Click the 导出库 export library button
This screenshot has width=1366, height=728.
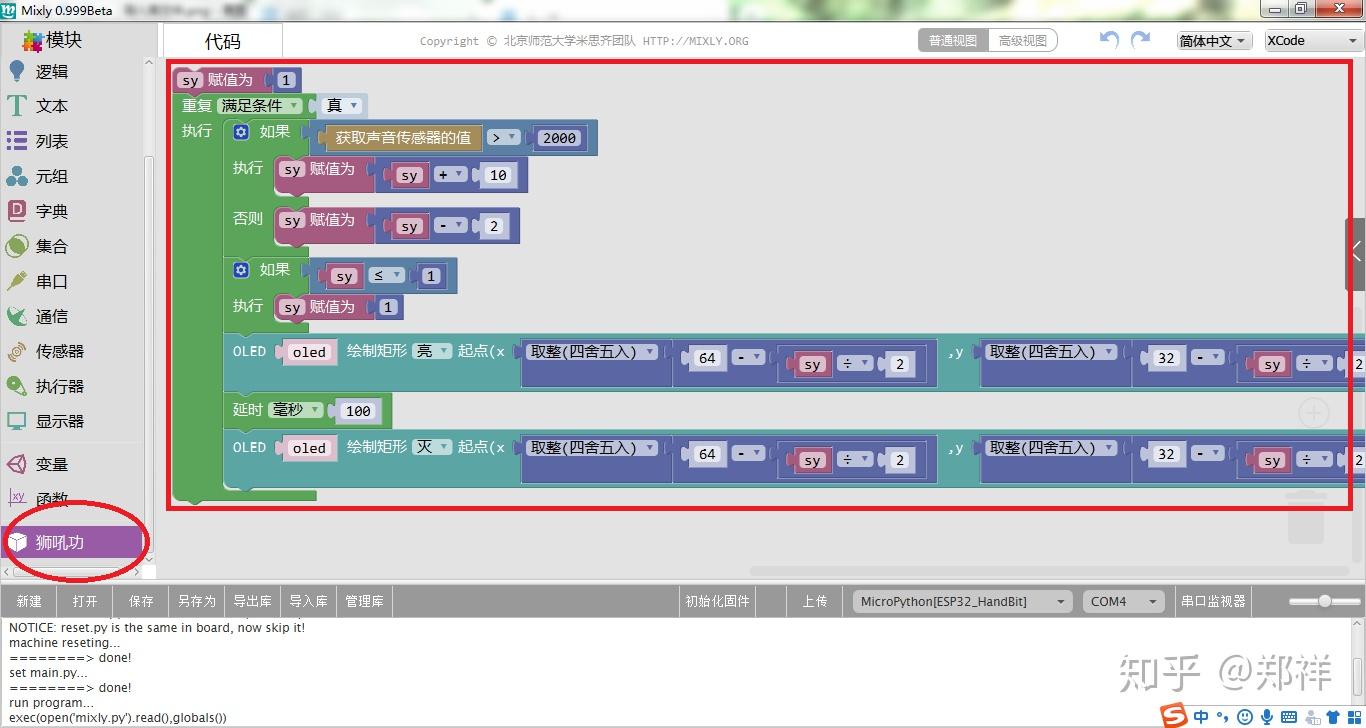pos(253,601)
